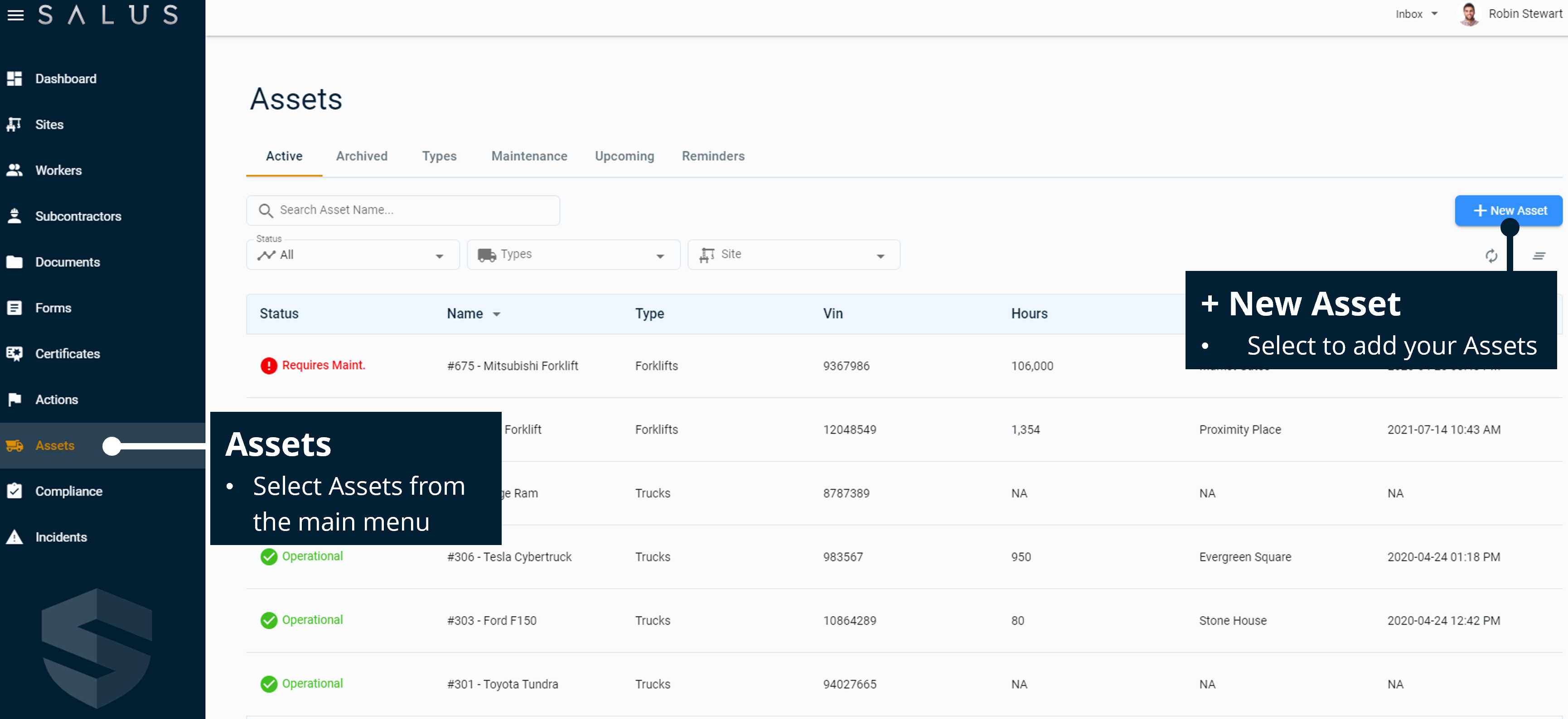
Task: Select the Workers icon
Action: pyautogui.click(x=15, y=170)
